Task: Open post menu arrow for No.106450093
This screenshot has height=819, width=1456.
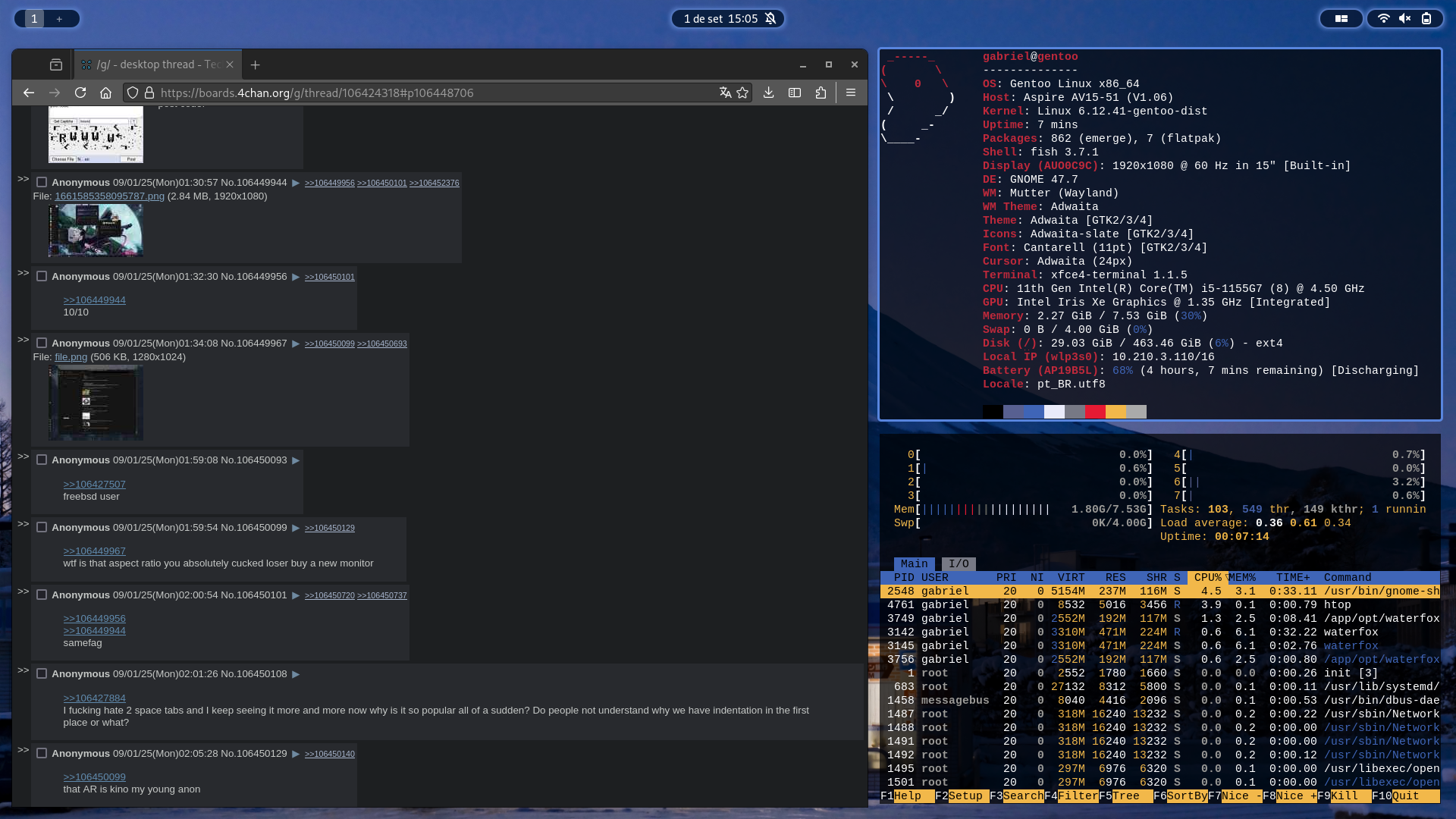Action: 296,460
